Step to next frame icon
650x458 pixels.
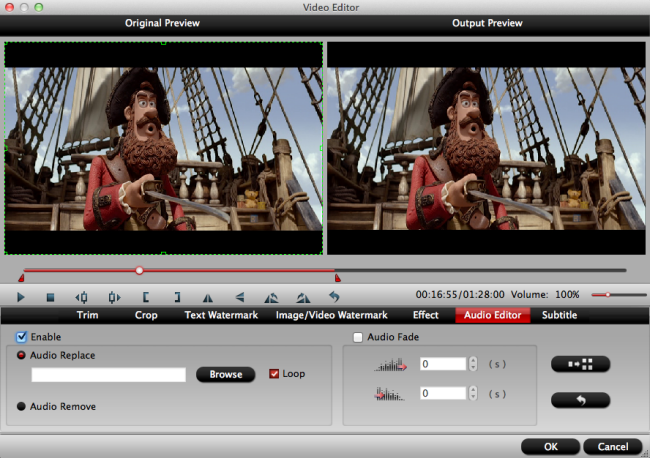pos(114,297)
